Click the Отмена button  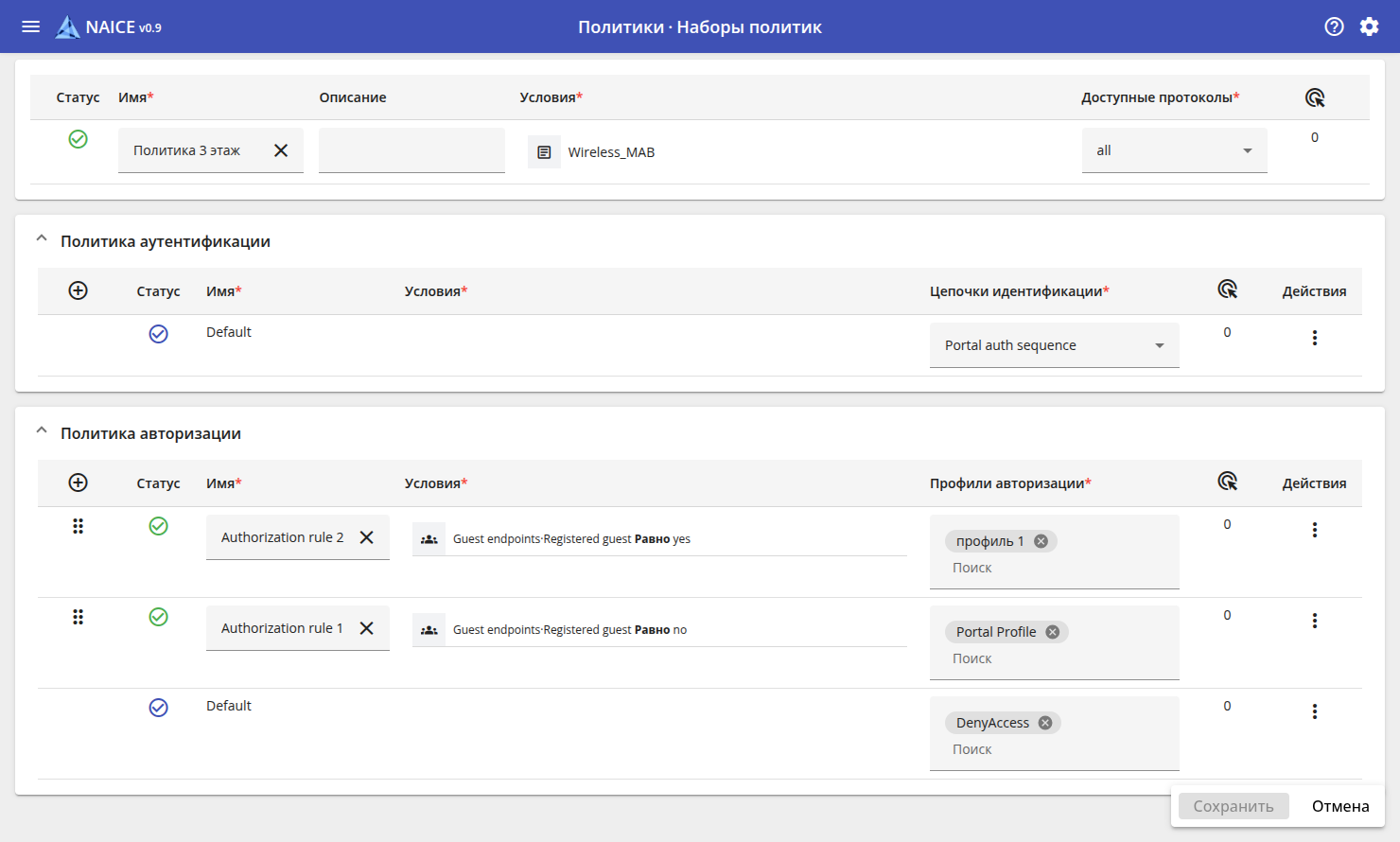click(1339, 806)
